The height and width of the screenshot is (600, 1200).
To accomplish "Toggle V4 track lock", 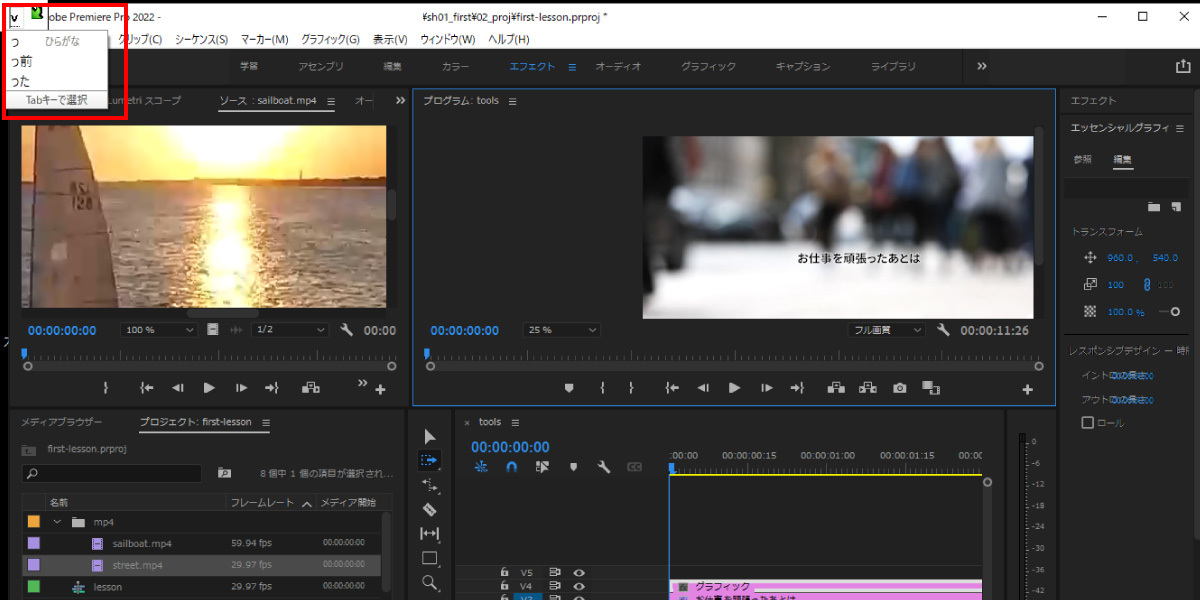I will (505, 587).
